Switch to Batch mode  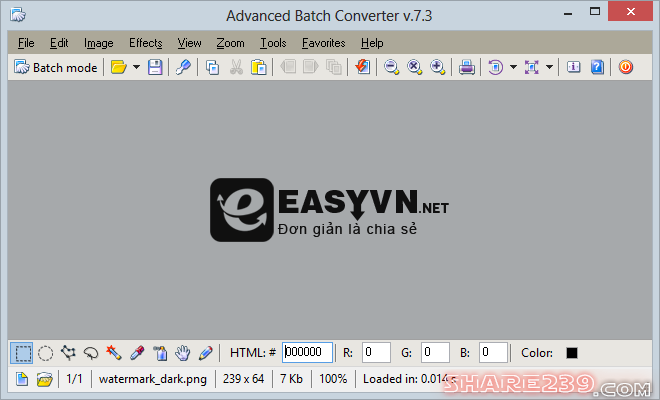pyautogui.click(x=56, y=67)
